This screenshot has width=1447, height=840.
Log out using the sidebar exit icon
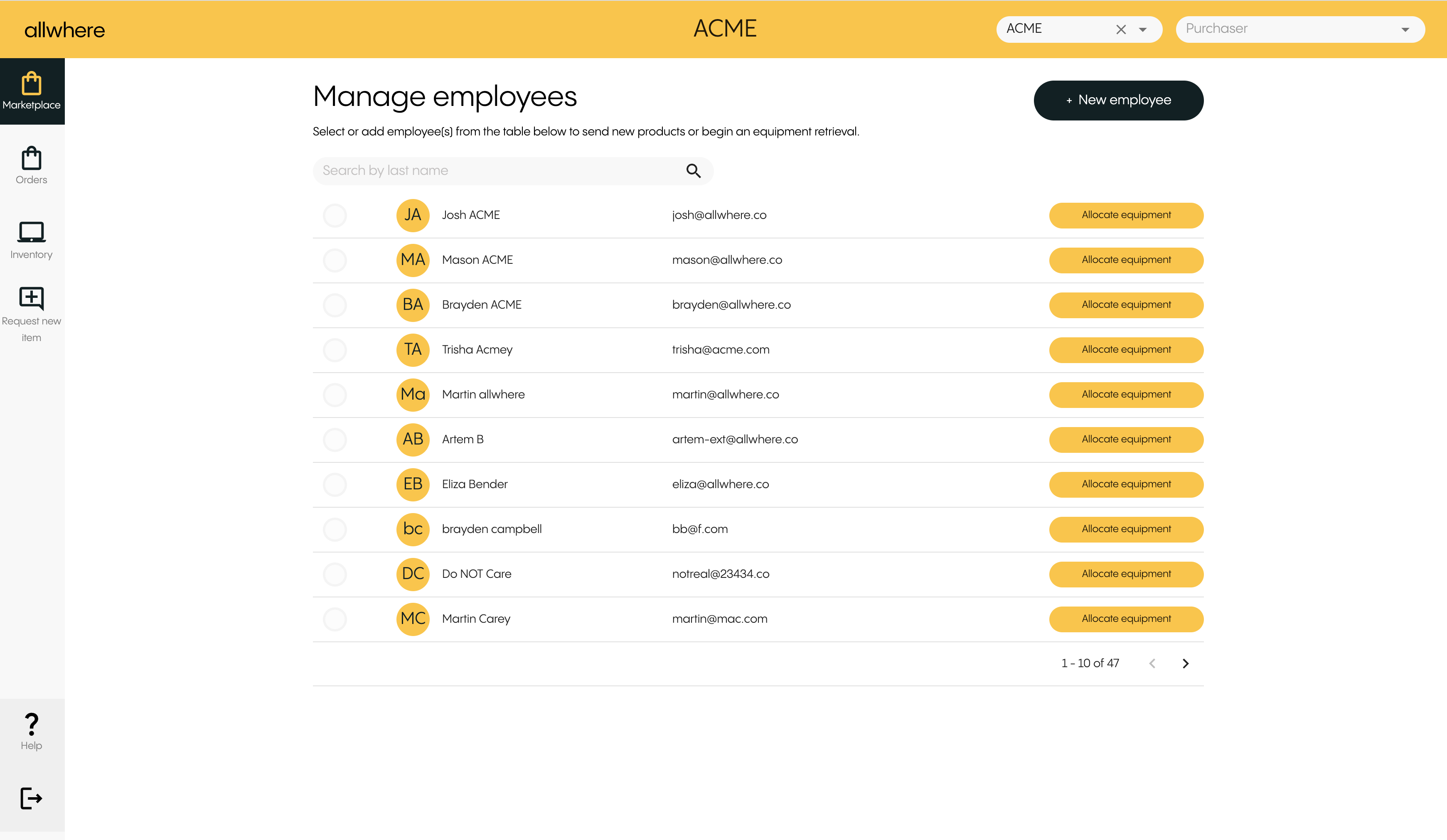click(32, 798)
